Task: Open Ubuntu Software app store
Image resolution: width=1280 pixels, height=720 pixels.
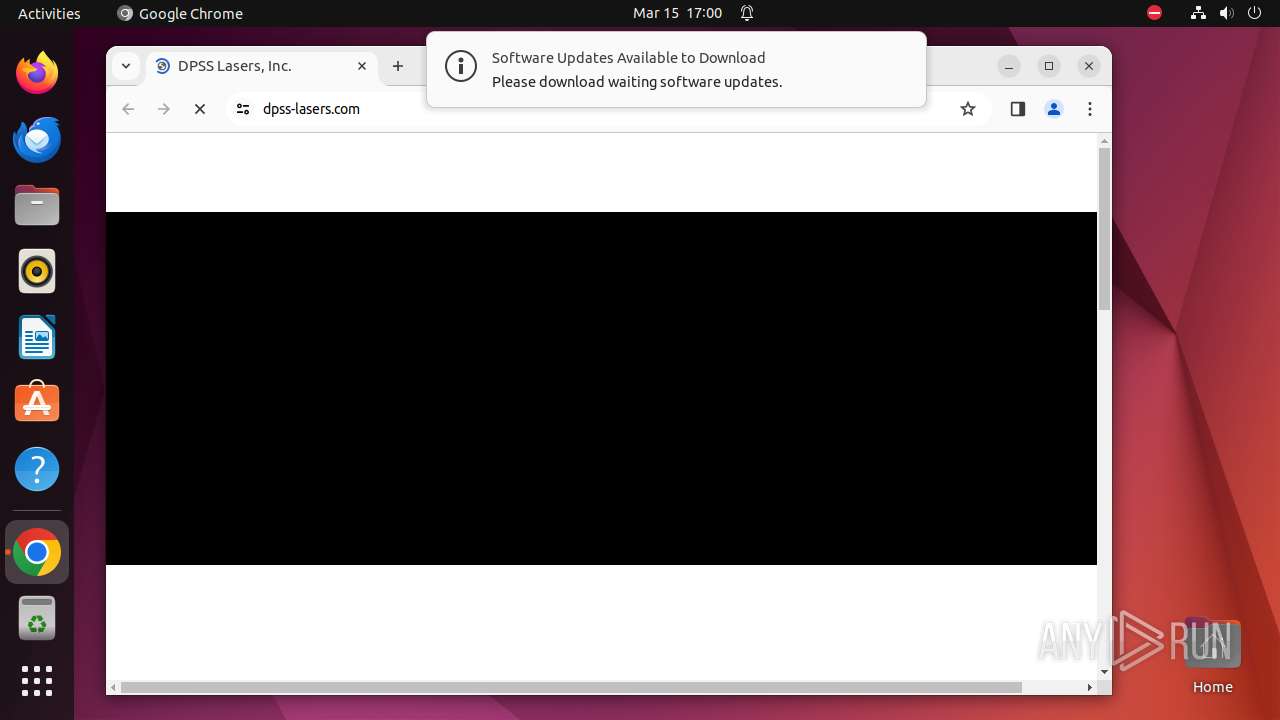Action: pyautogui.click(x=37, y=403)
